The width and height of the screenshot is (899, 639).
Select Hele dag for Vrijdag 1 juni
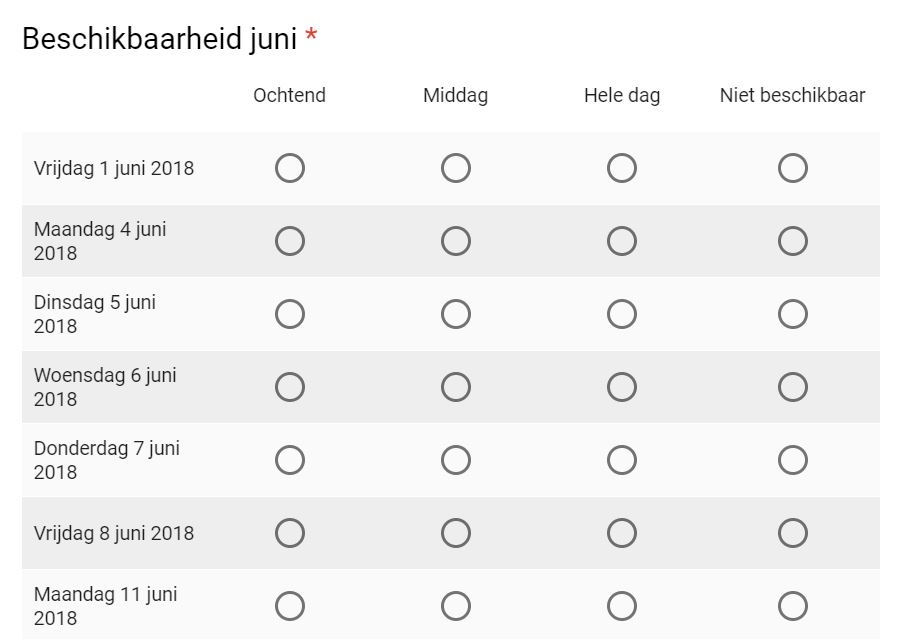click(622, 168)
